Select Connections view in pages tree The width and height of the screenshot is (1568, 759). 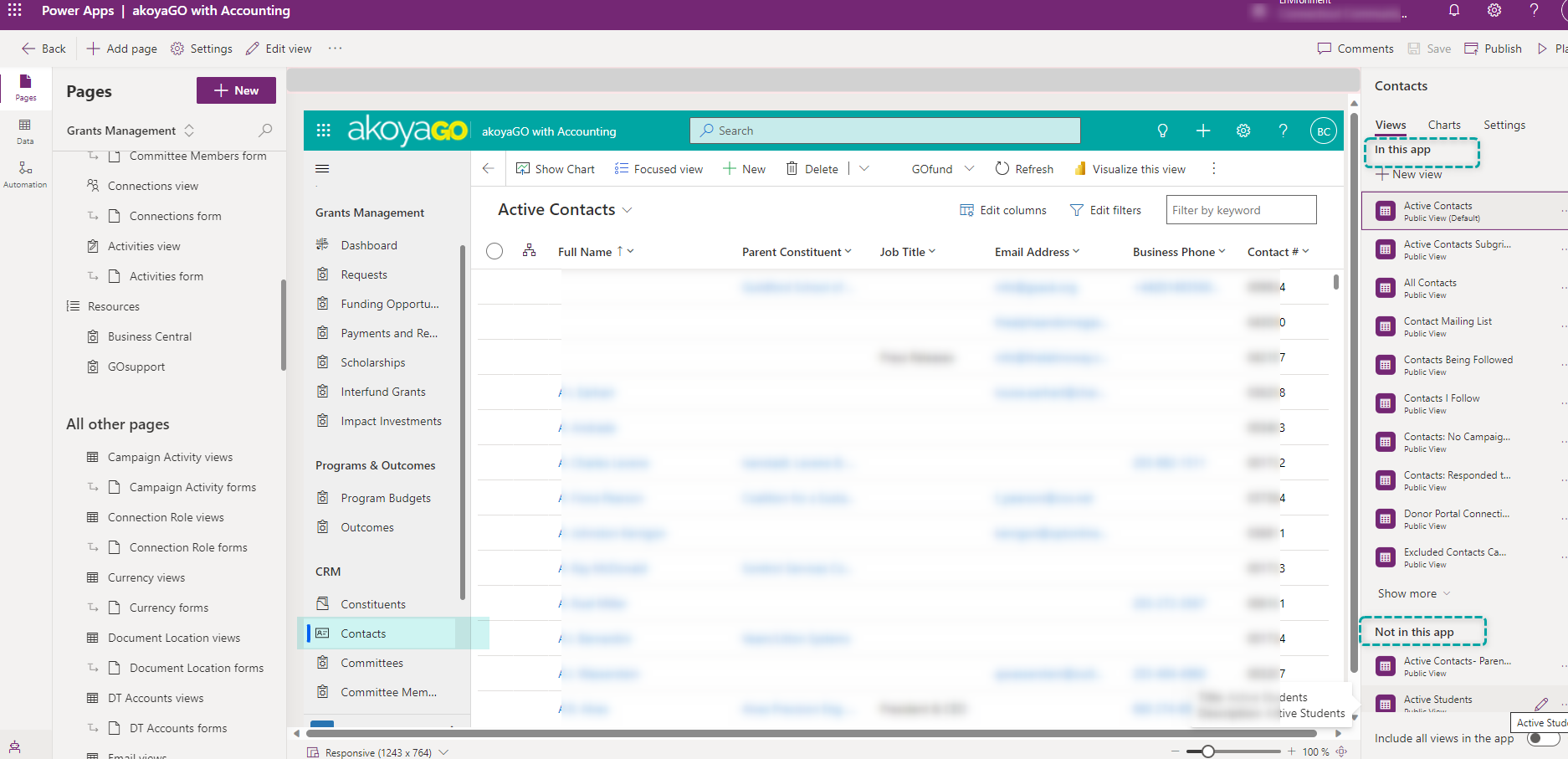click(153, 186)
